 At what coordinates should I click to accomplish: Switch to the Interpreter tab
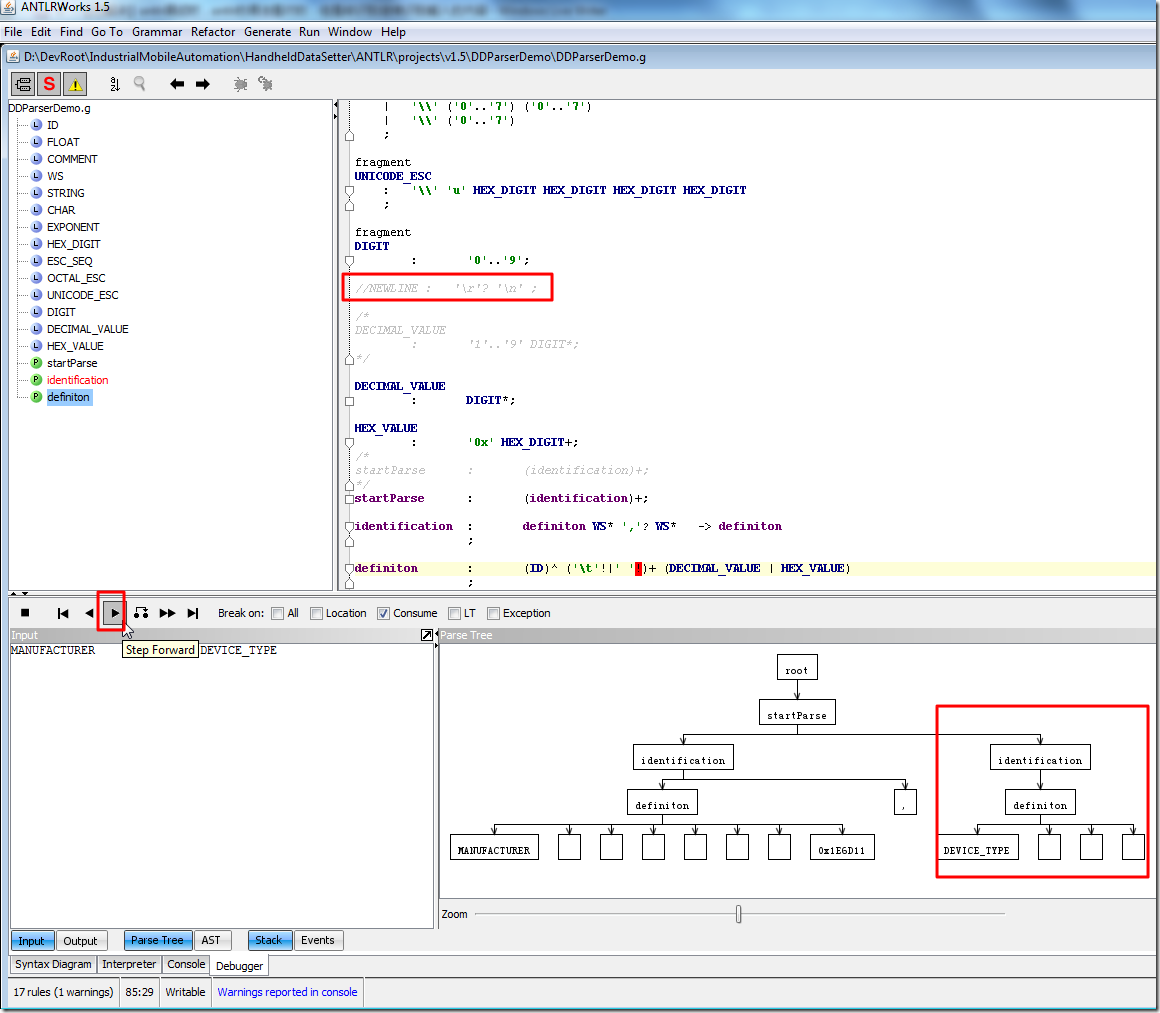(x=129, y=964)
